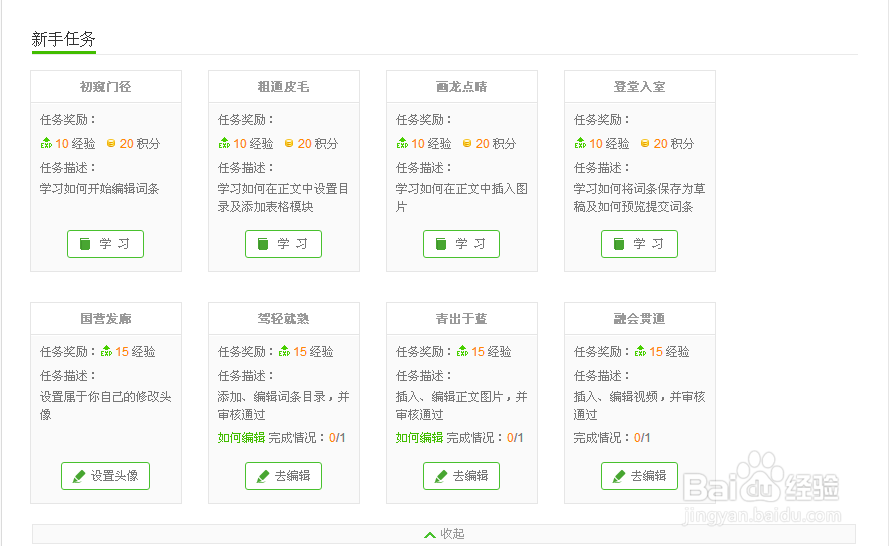This screenshot has height=546, width=890.
Task: Click 去编辑 button in 青出于蓝 card
Action: 461,476
